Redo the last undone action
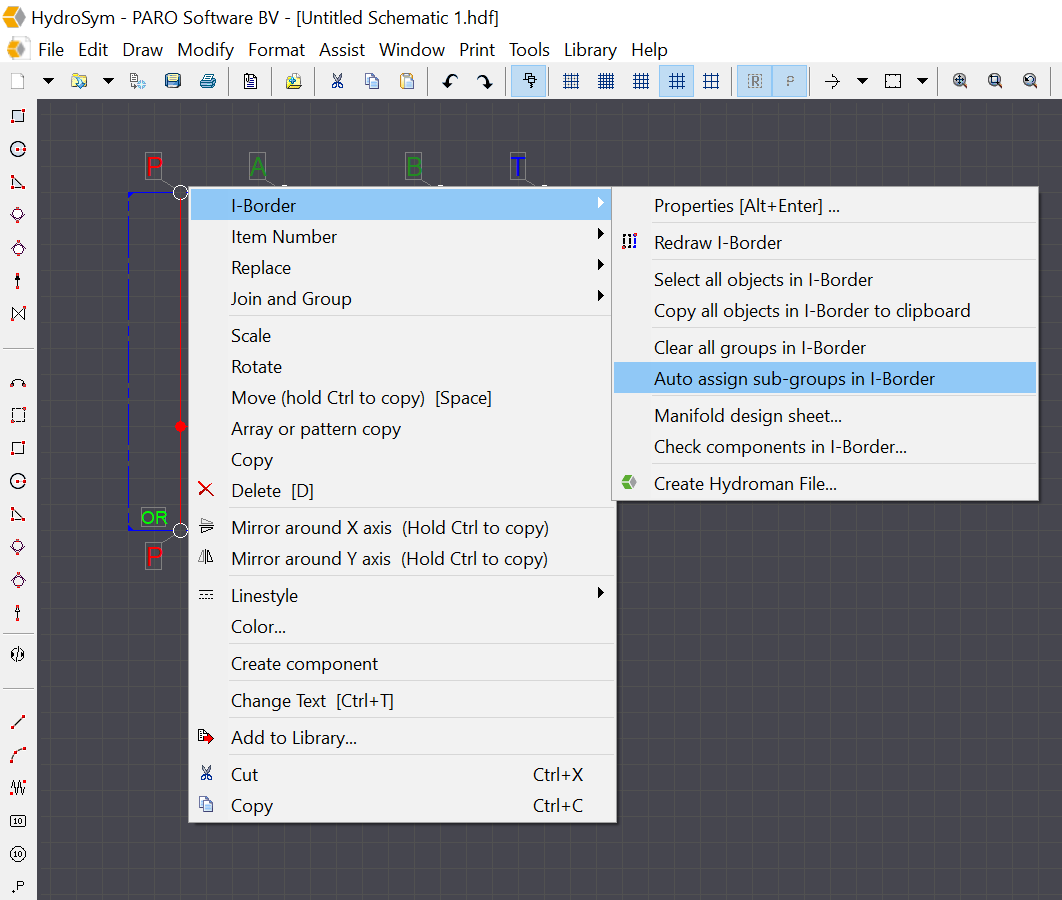1062x900 pixels. (485, 81)
